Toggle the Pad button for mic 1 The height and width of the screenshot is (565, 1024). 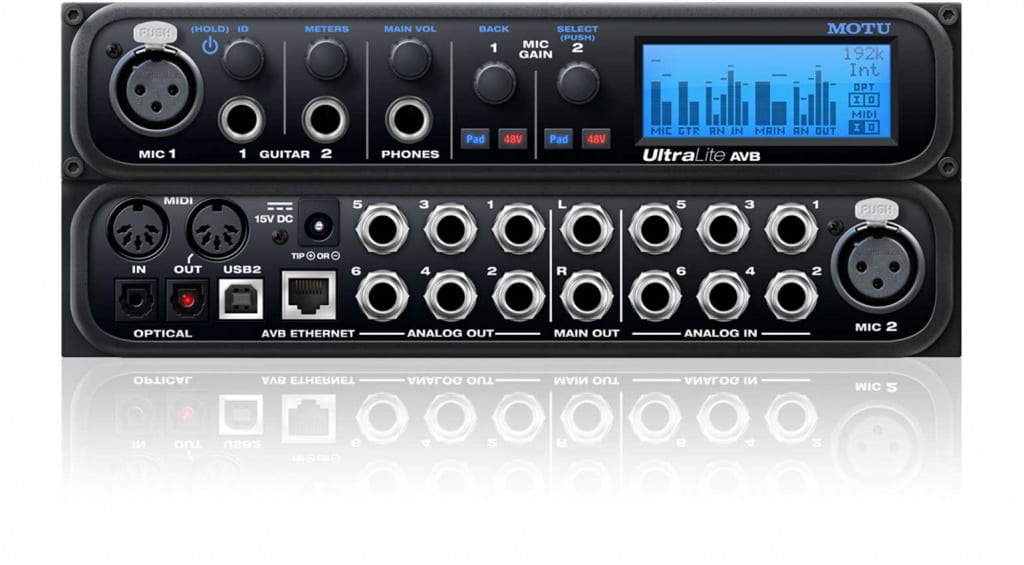pyautogui.click(x=475, y=139)
